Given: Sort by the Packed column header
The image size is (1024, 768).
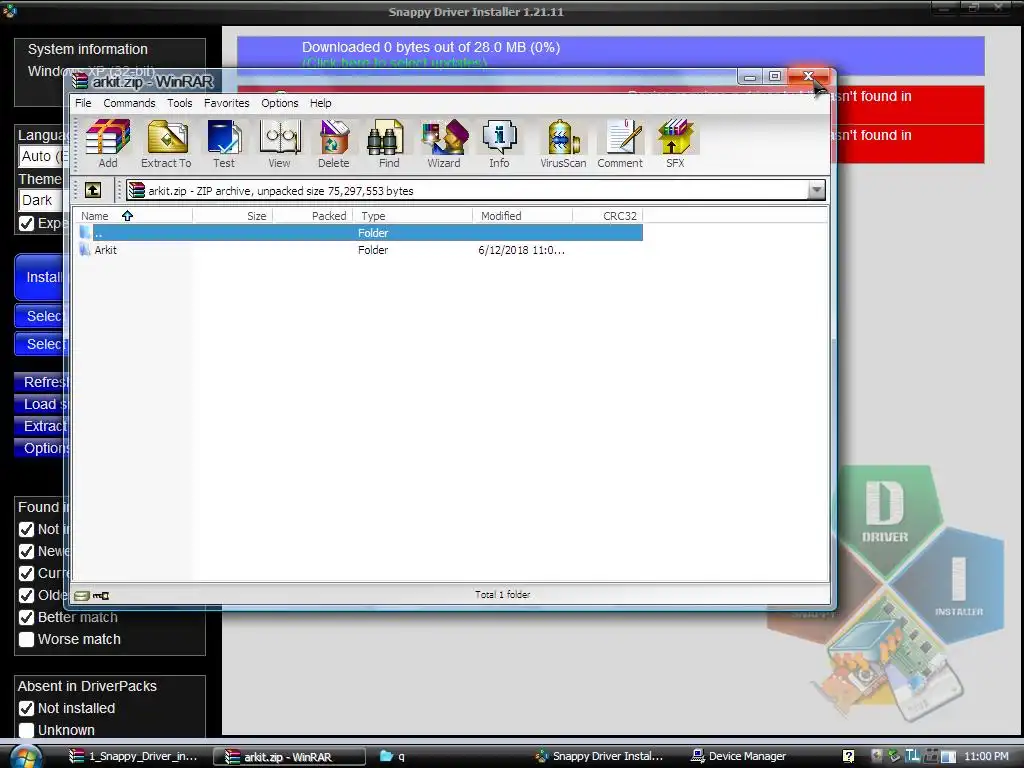Looking at the screenshot, I should [x=313, y=216].
